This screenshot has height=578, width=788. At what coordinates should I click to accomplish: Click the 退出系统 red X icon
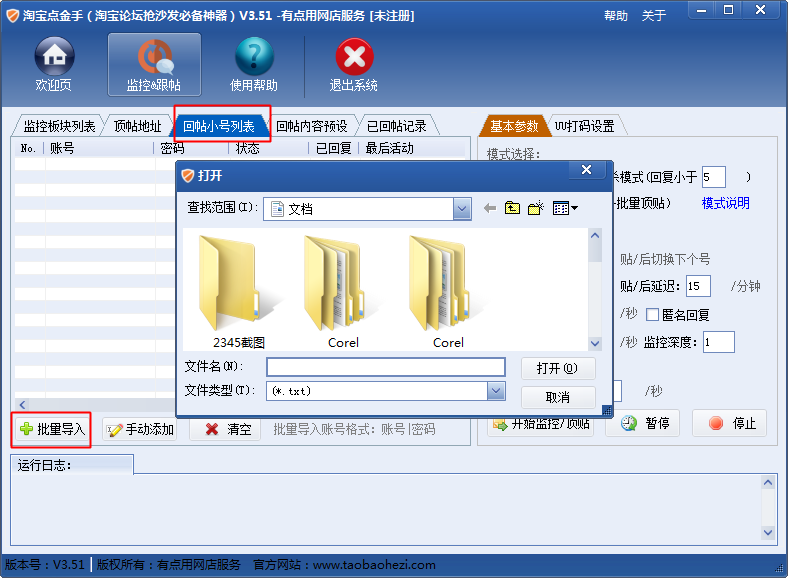[354, 64]
